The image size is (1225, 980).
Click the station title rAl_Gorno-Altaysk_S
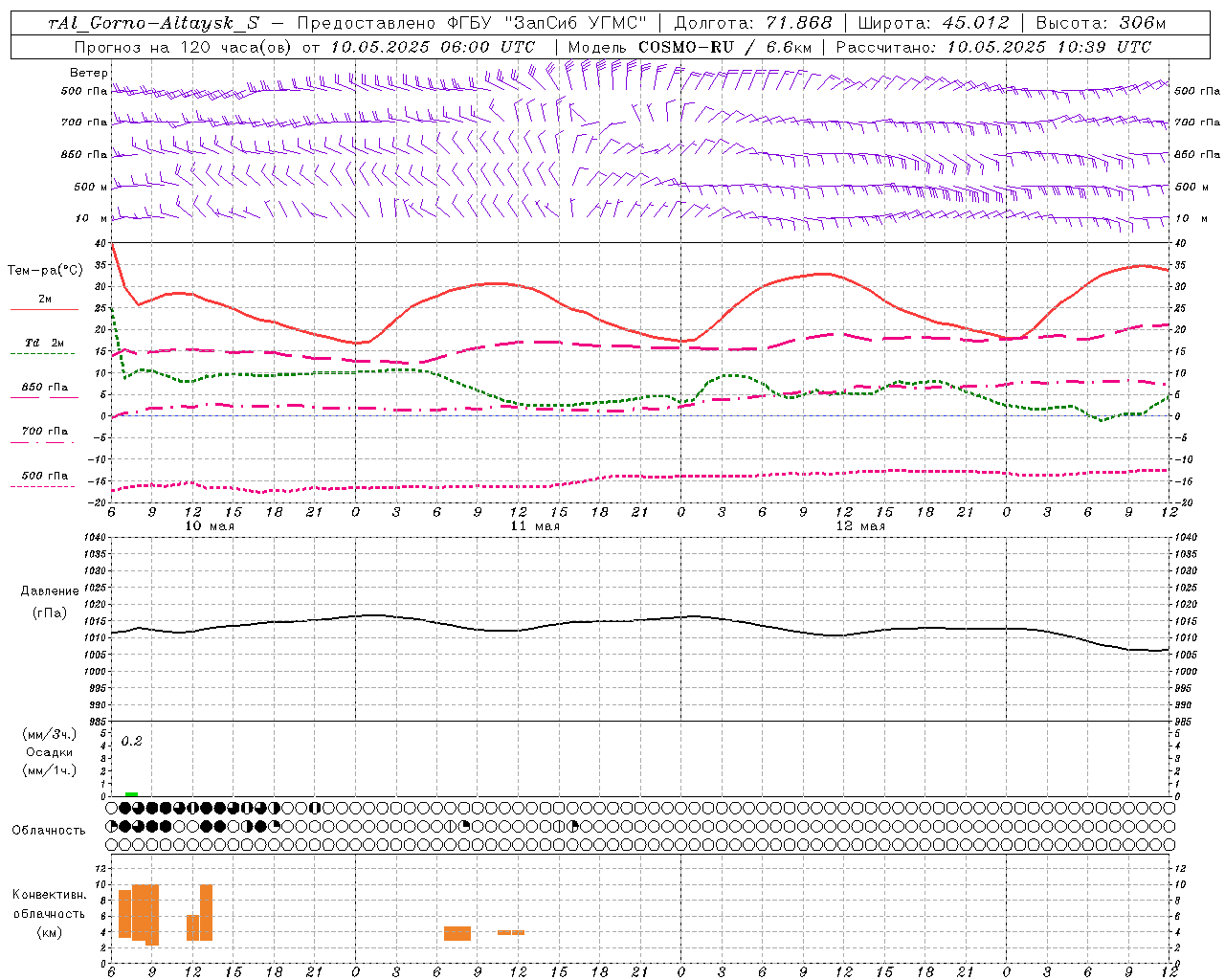(153, 23)
